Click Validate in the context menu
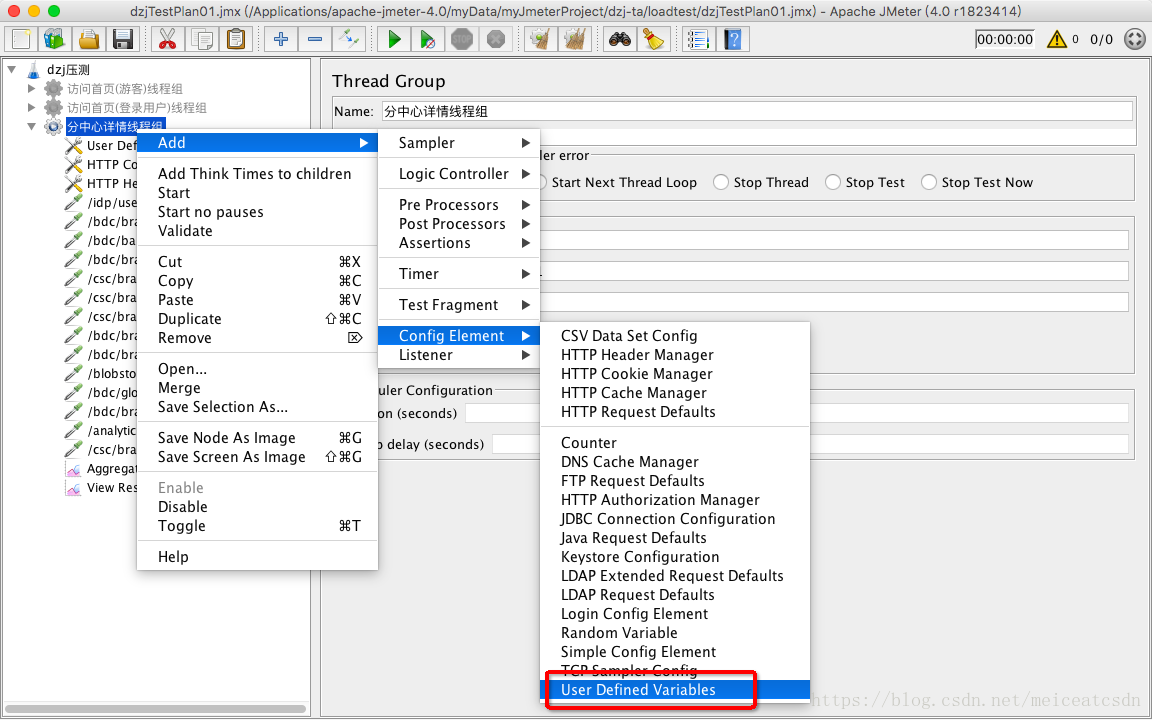 [x=257, y=231]
